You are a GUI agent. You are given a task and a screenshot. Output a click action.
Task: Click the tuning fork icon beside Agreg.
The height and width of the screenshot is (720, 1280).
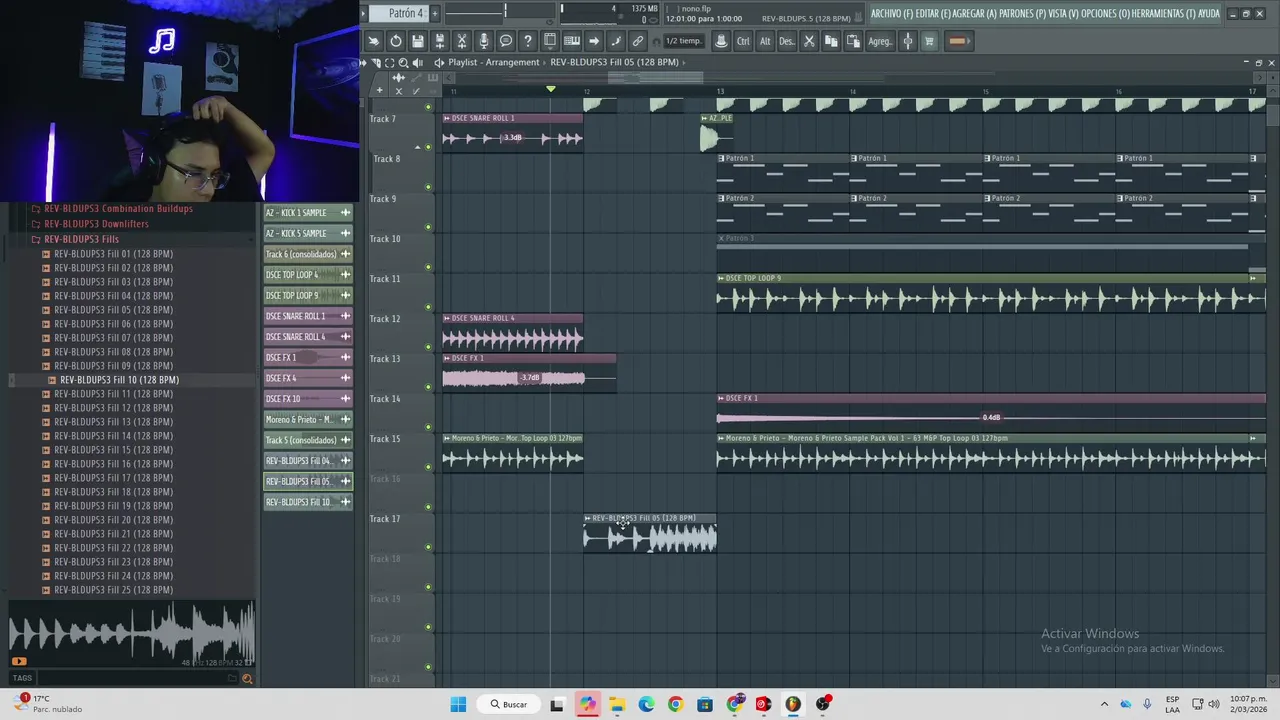pyautogui.click(x=908, y=41)
